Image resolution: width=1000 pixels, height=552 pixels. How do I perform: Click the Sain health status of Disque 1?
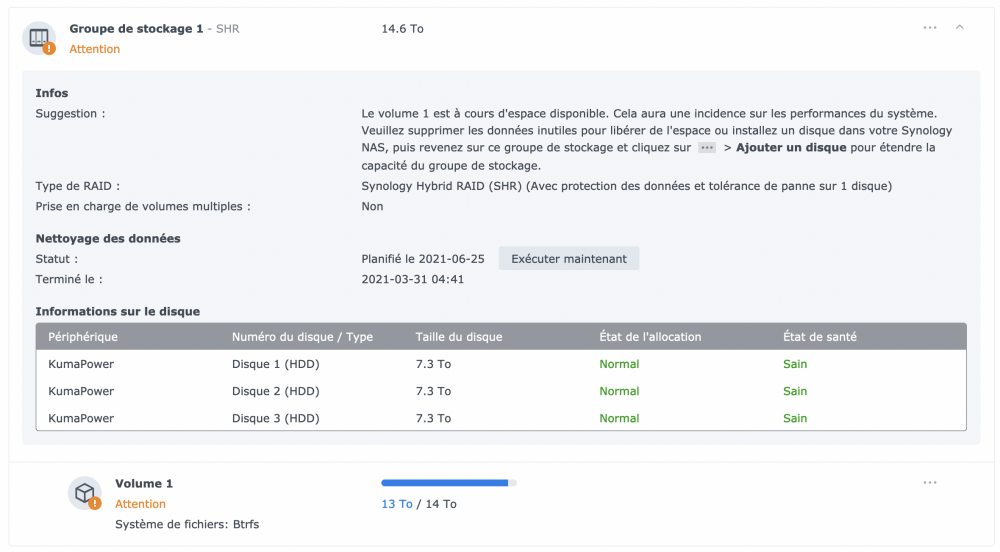click(795, 364)
